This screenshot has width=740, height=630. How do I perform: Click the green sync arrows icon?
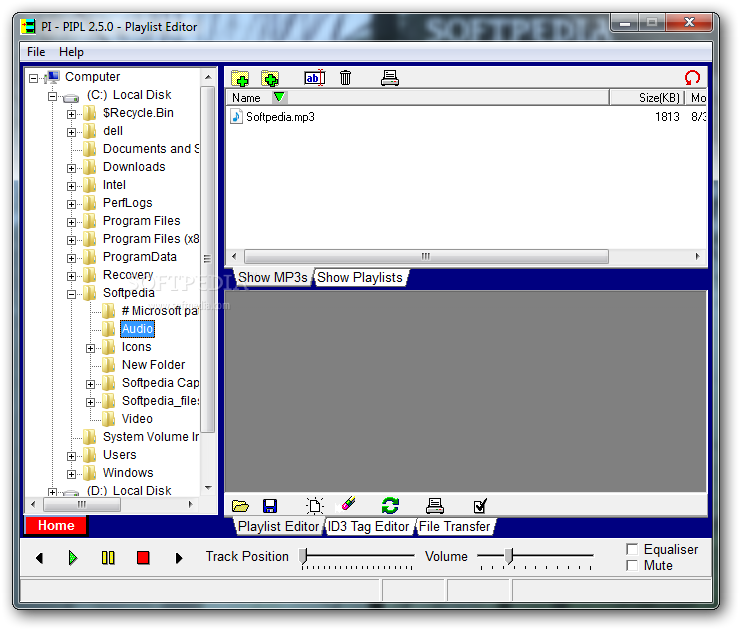(390, 506)
